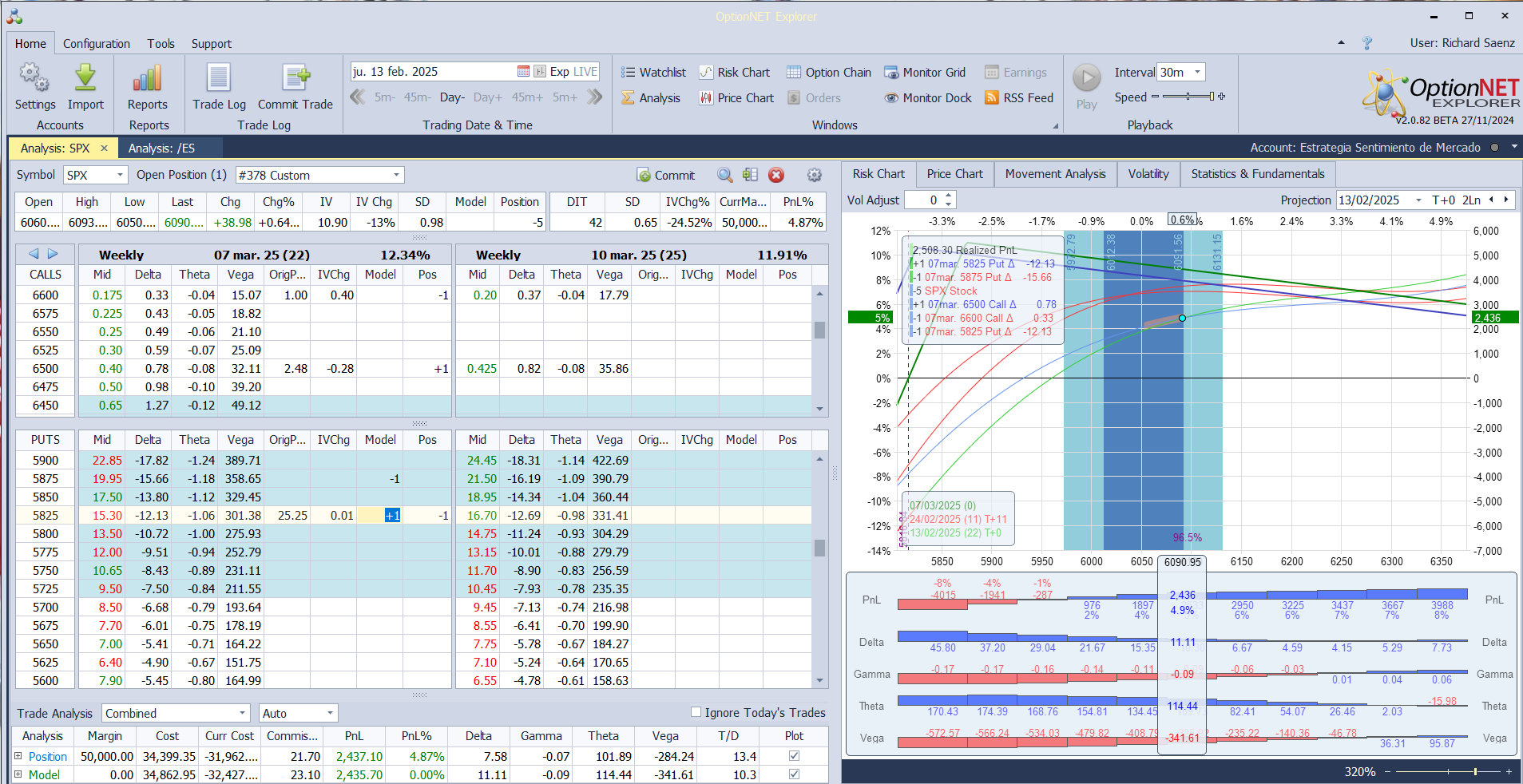Screen dimensions: 1523x784
Task: Expand the Interval 30m dropdown
Action: coord(1197,73)
